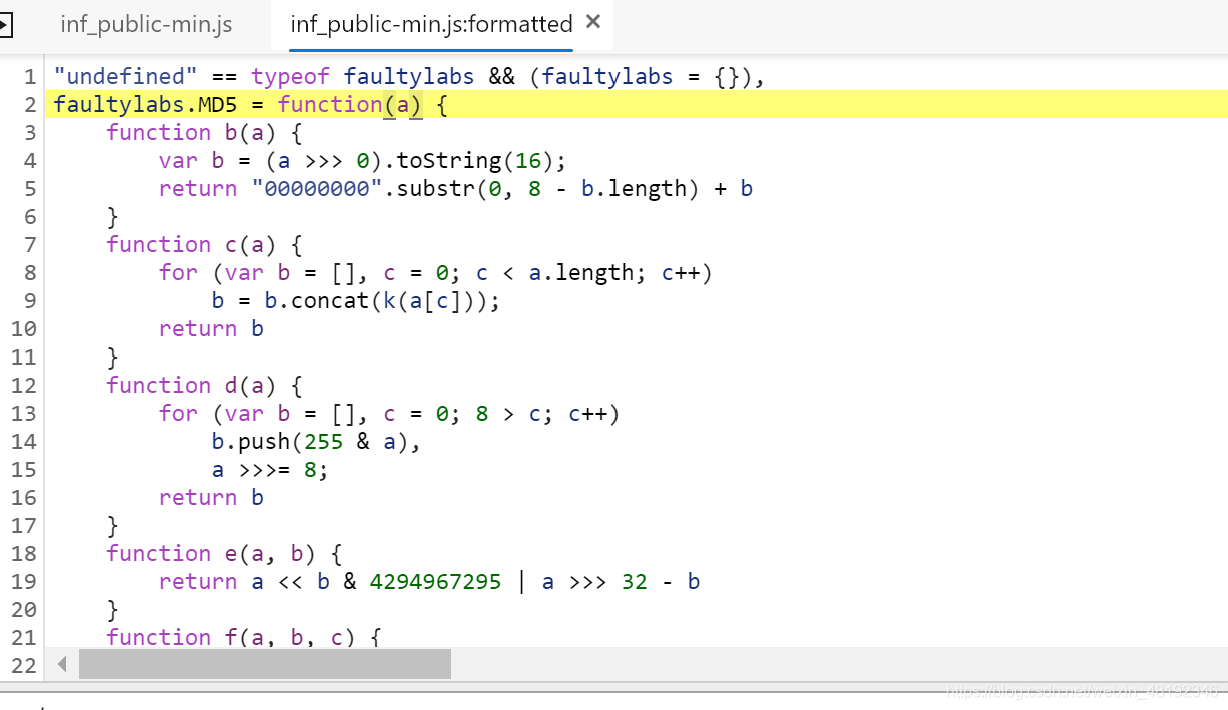Set breakpoint on line number 13

click(24, 413)
